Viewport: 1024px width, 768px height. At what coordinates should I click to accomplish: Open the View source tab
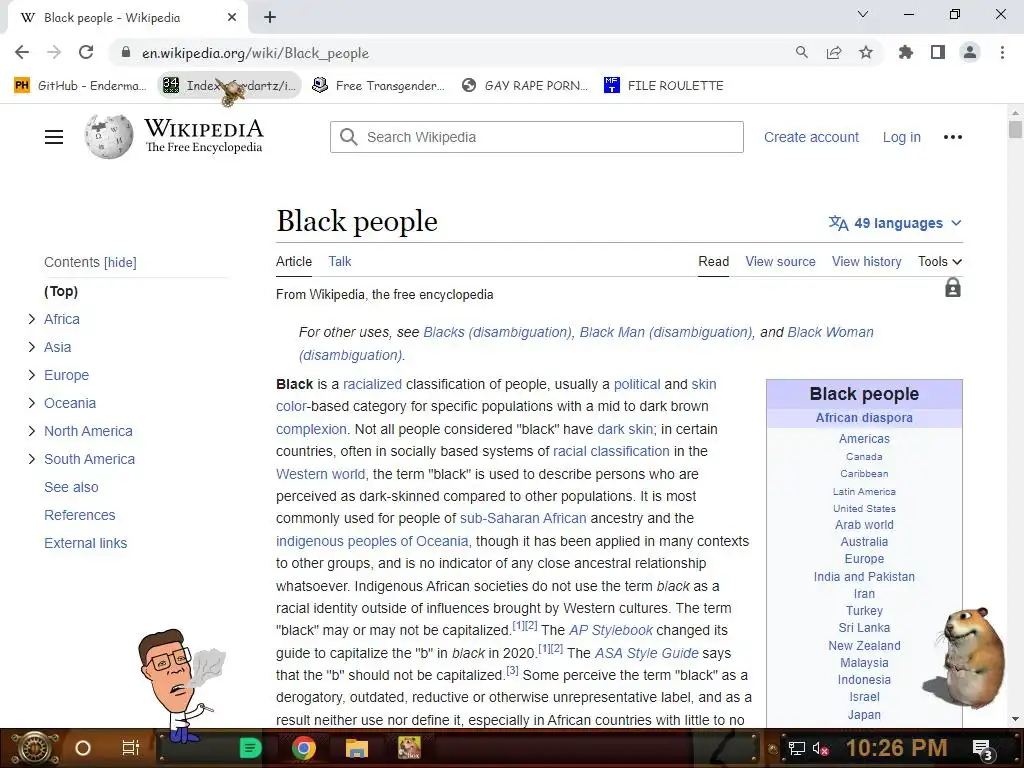point(780,261)
